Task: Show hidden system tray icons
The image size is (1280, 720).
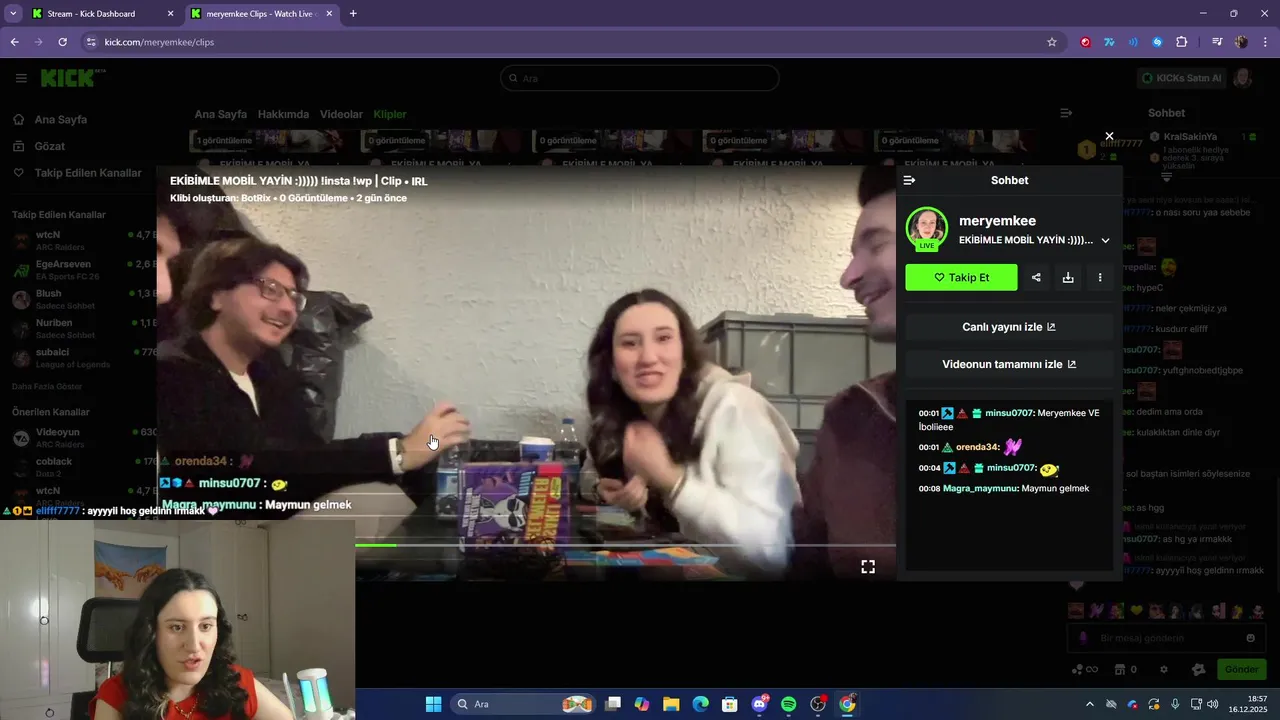Action: [x=1090, y=704]
